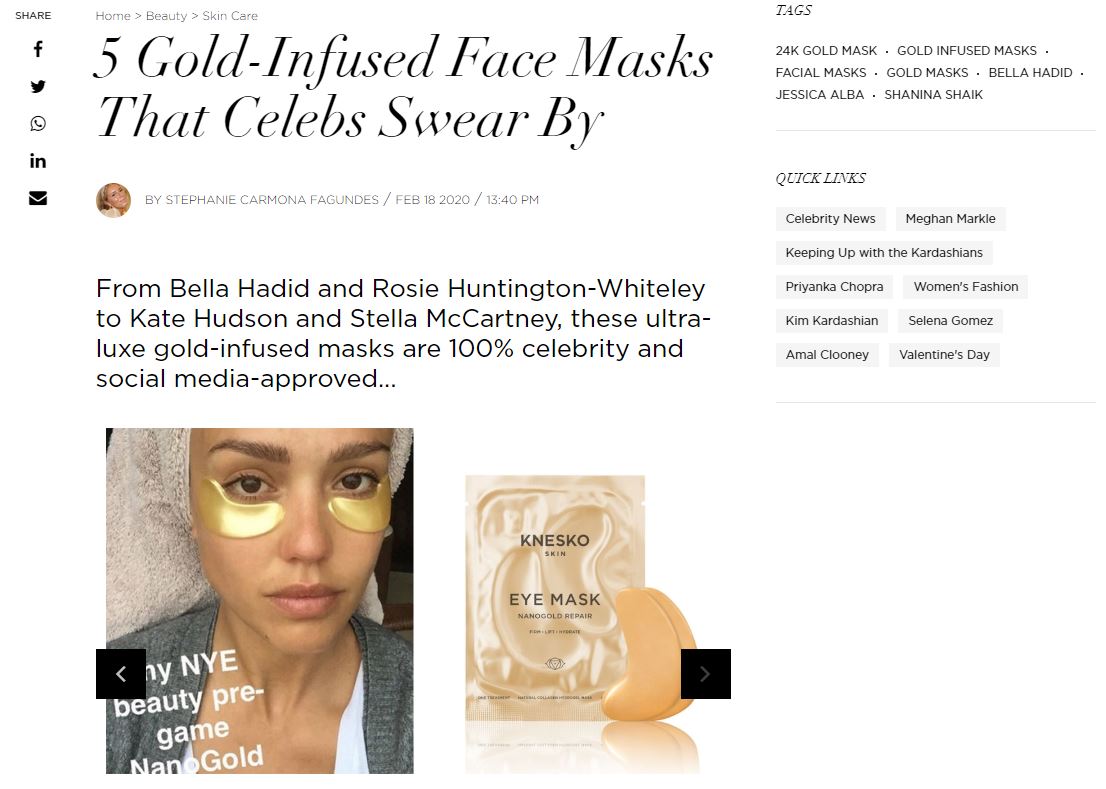The height and width of the screenshot is (789, 1106).
Task: Open the 24K GOLD MASK tag
Action: [826, 51]
